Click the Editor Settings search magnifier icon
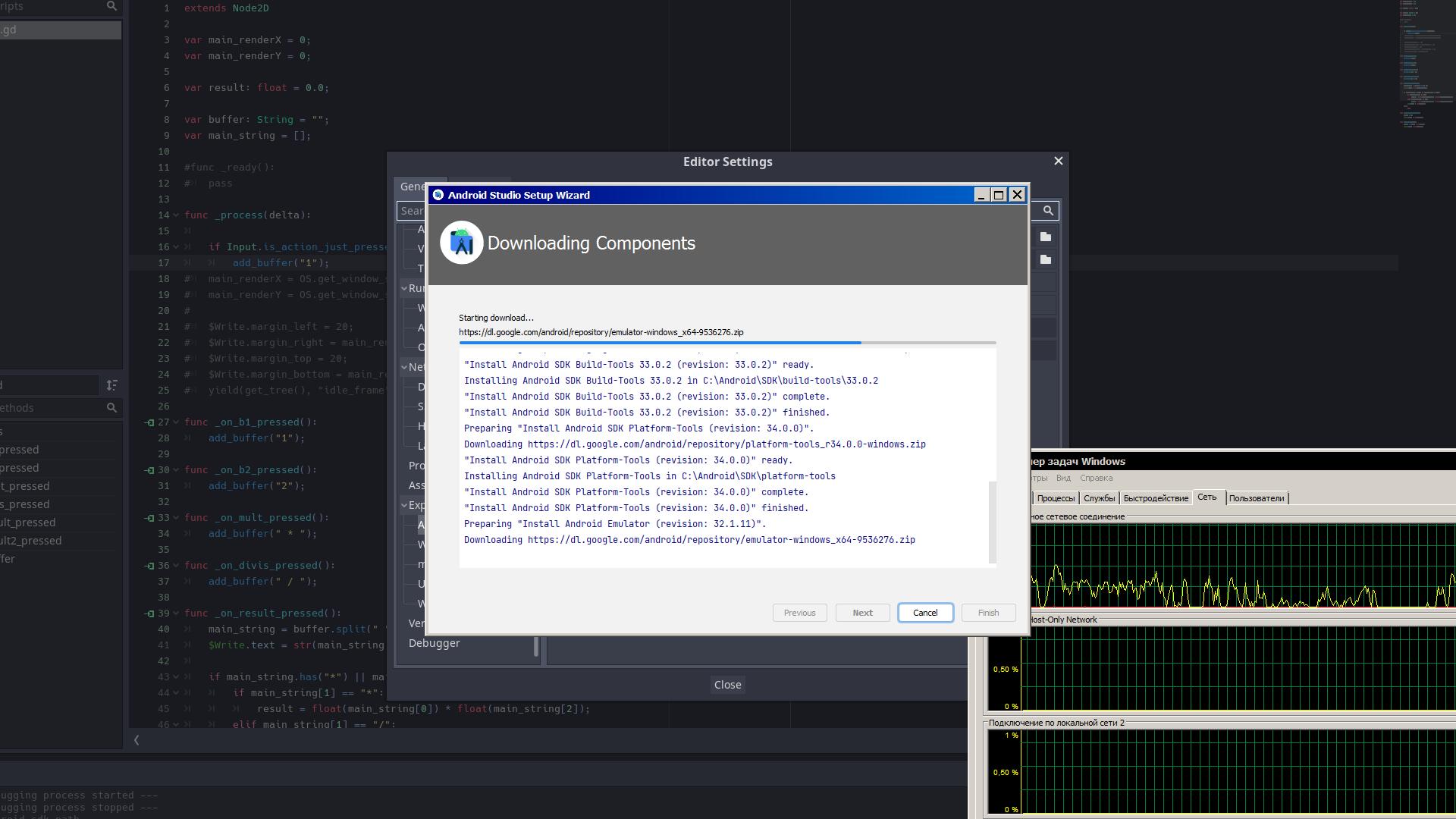 point(1048,211)
